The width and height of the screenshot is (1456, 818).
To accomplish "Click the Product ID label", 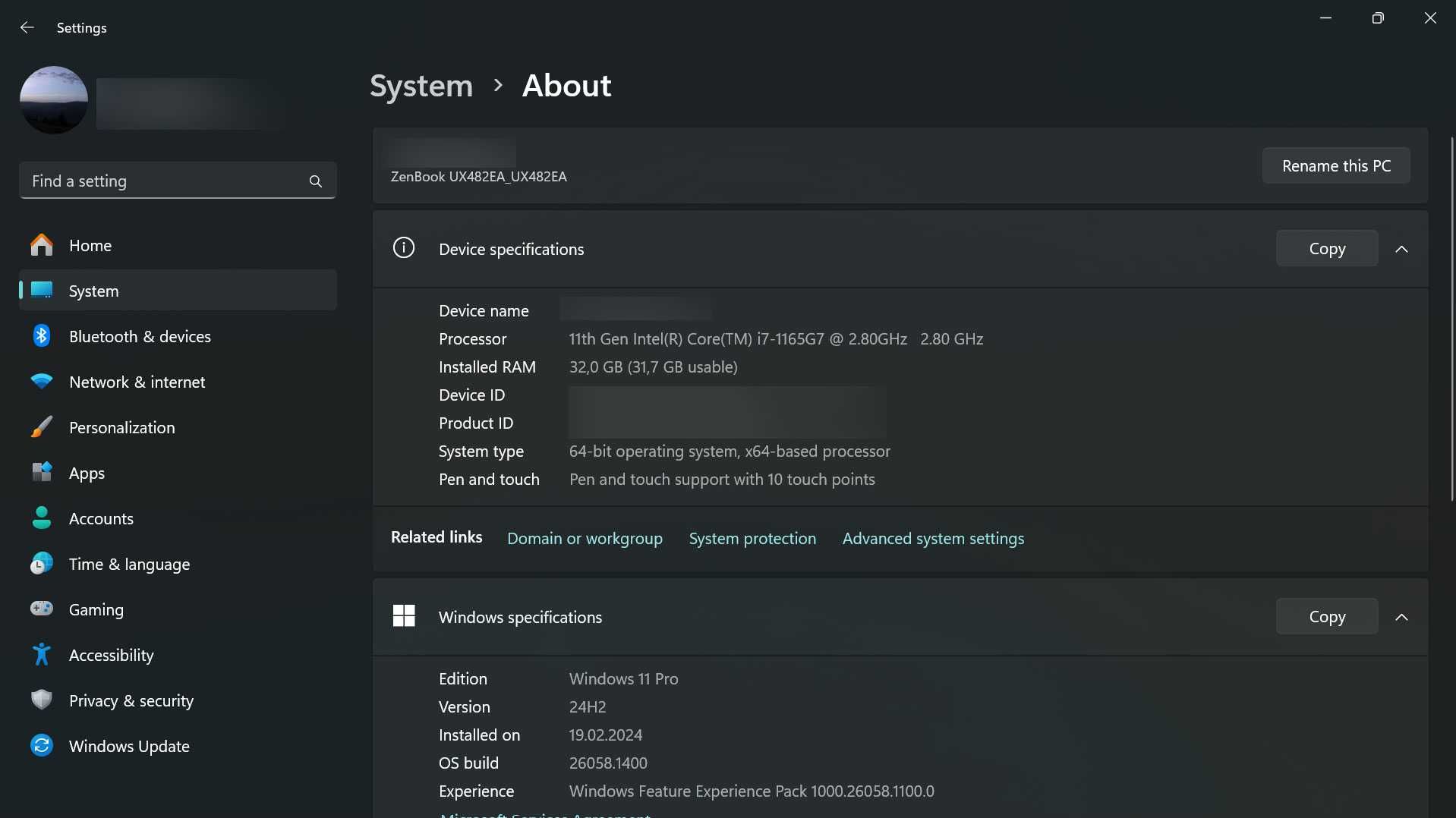I will [476, 423].
